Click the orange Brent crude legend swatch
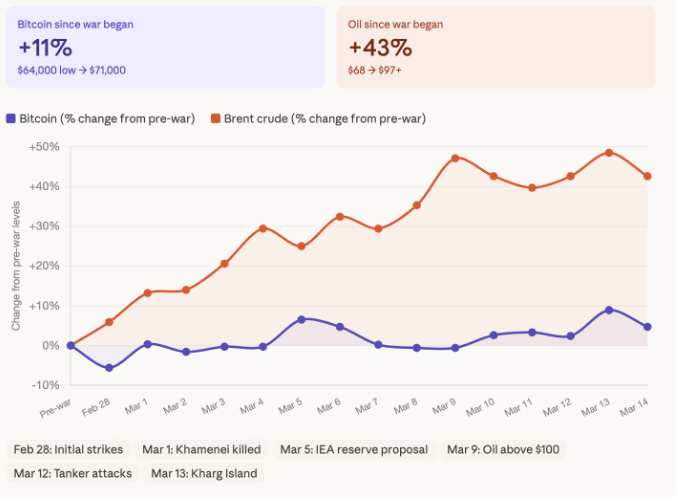The height and width of the screenshot is (502, 678). tap(215, 119)
